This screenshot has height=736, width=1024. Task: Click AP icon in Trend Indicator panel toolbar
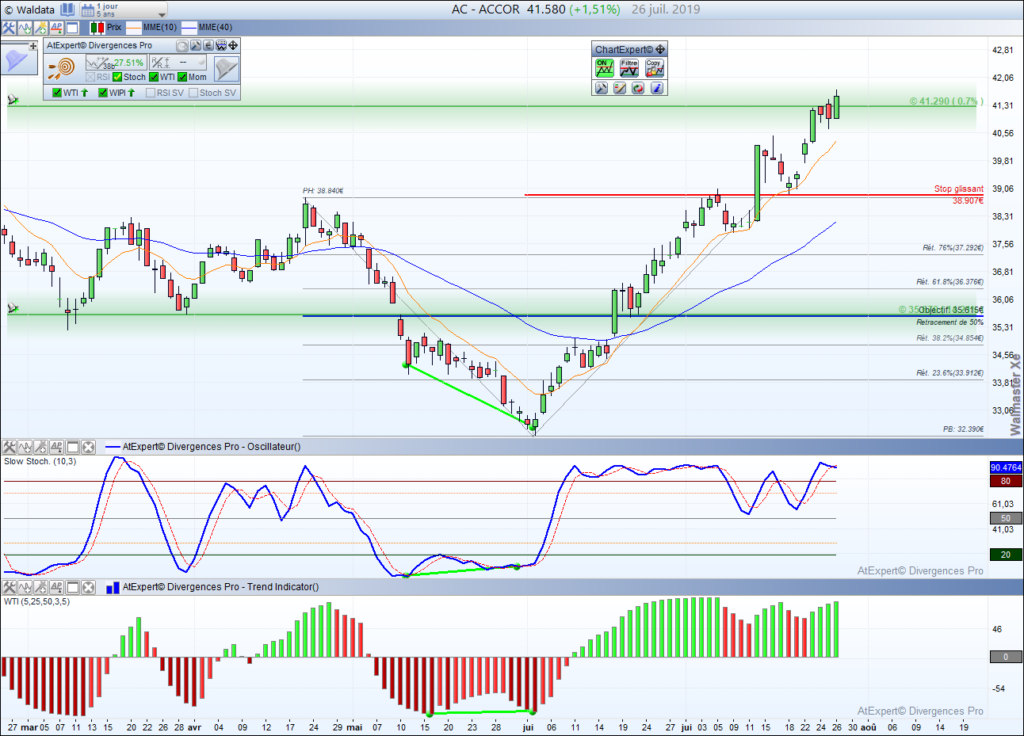(x=56, y=587)
